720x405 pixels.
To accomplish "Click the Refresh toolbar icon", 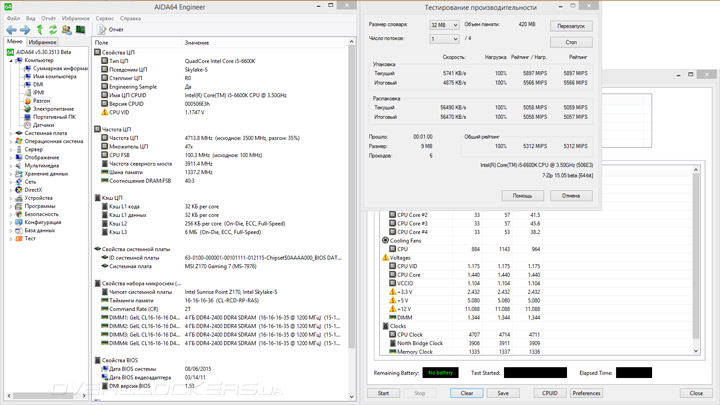I will tap(53, 30).
